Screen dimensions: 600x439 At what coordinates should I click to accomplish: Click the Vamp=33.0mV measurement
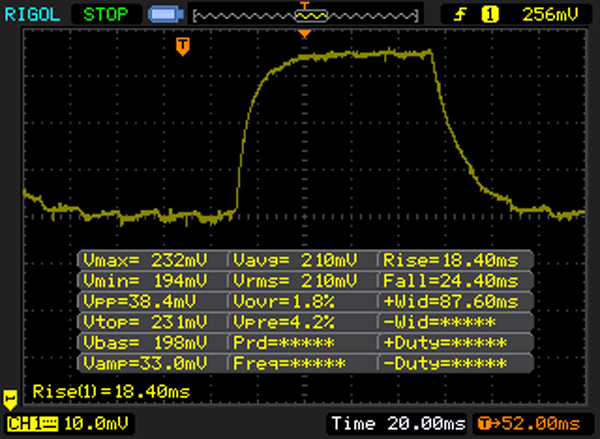145,363
